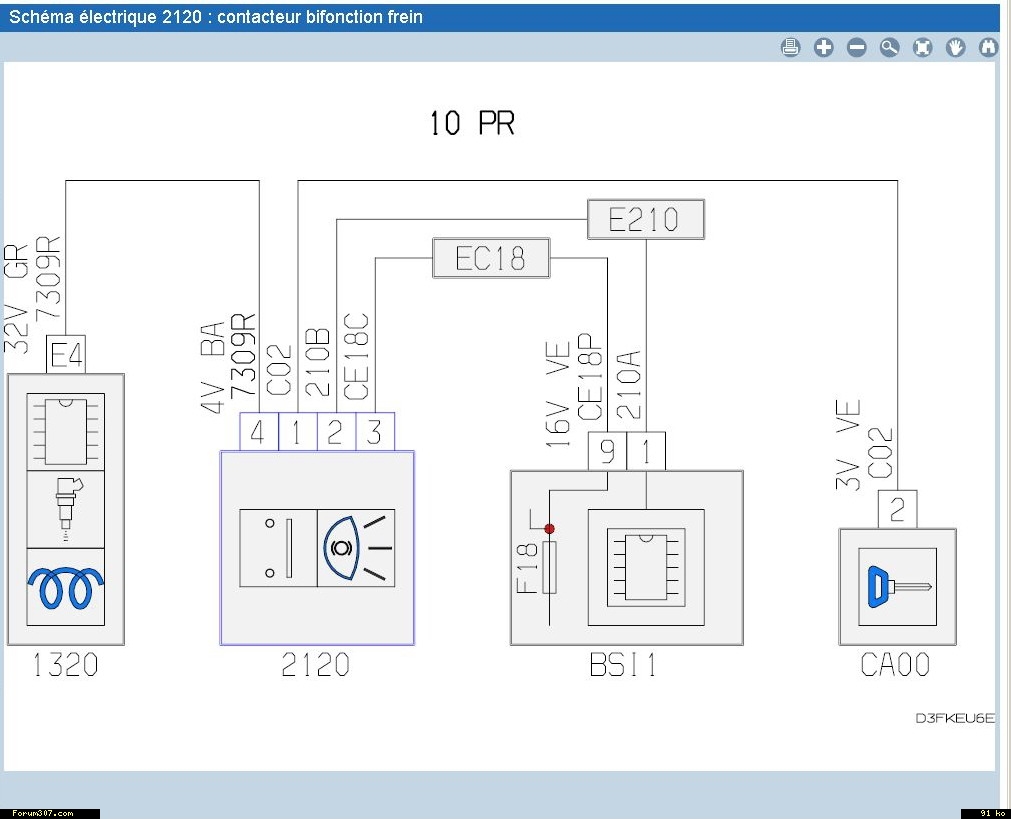Click the F18 fuse symbol in BSI1
The height and width of the screenshot is (819, 1011).
tap(549, 567)
